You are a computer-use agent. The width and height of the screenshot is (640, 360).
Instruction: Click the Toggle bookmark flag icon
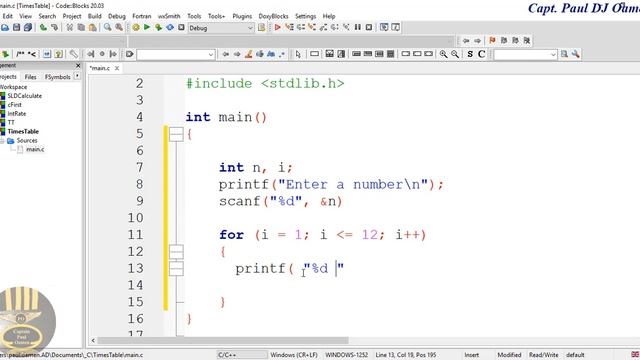point(492,40)
